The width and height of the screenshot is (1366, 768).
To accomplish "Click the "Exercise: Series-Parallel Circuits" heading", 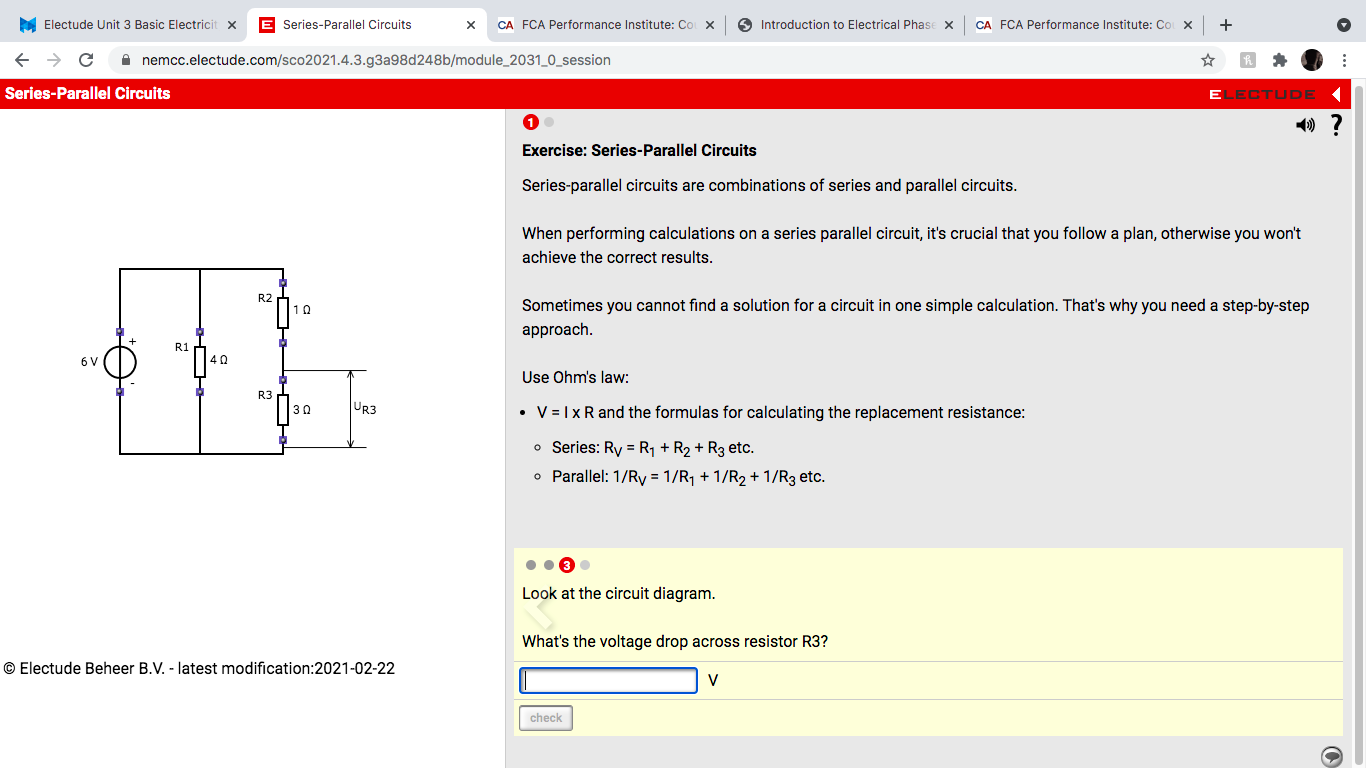I will pos(639,151).
